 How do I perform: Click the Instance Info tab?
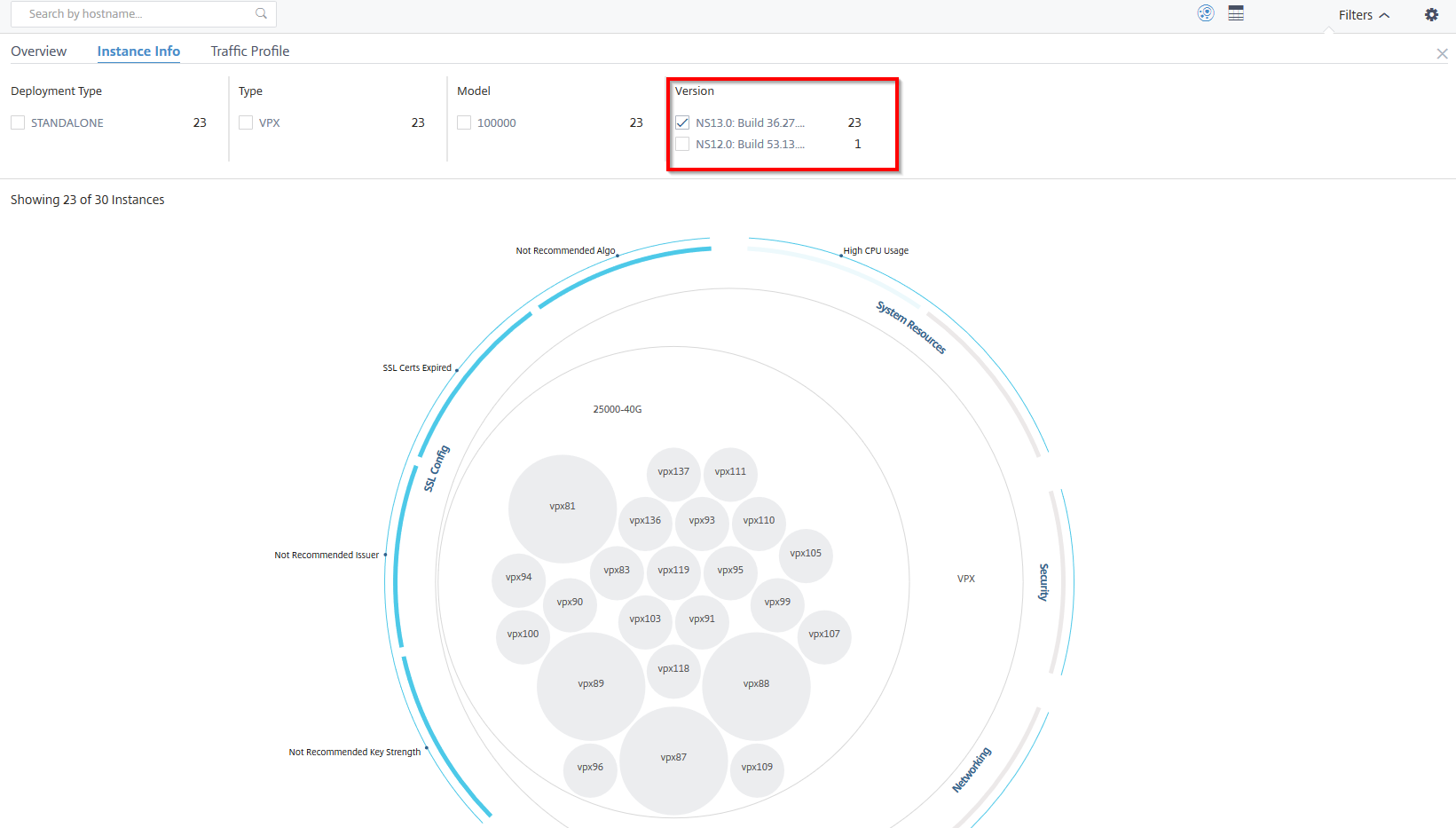pos(138,51)
